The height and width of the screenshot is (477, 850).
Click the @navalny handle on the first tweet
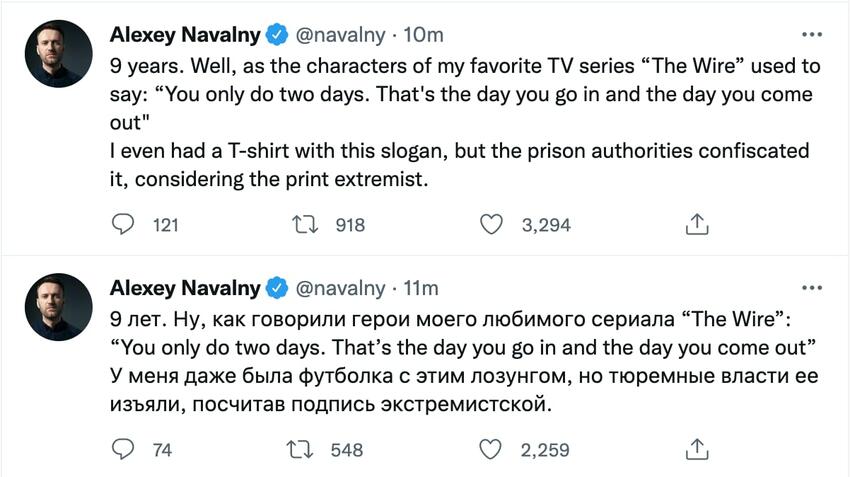(x=340, y=36)
